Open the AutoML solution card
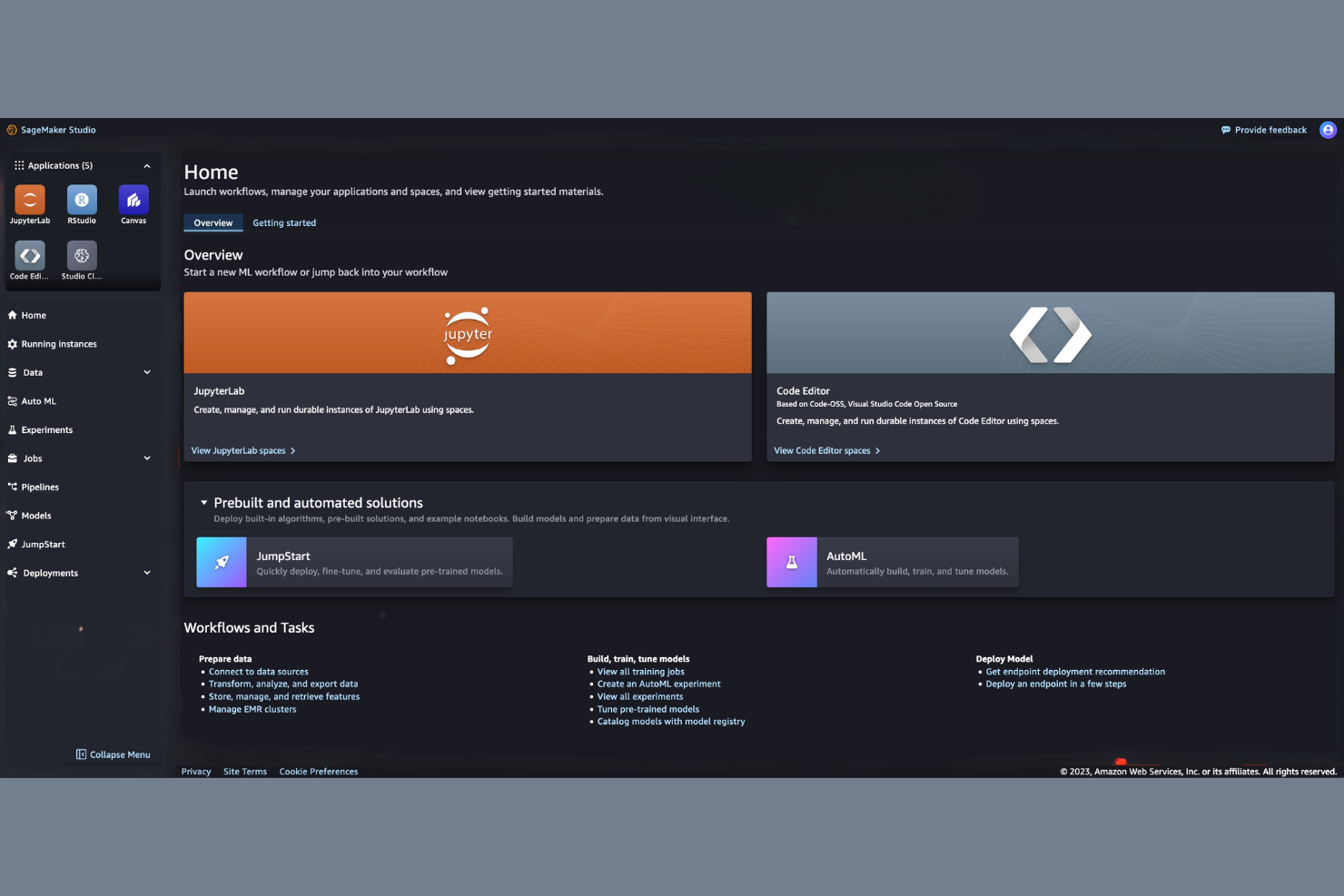Image resolution: width=1344 pixels, height=896 pixels. [893, 562]
